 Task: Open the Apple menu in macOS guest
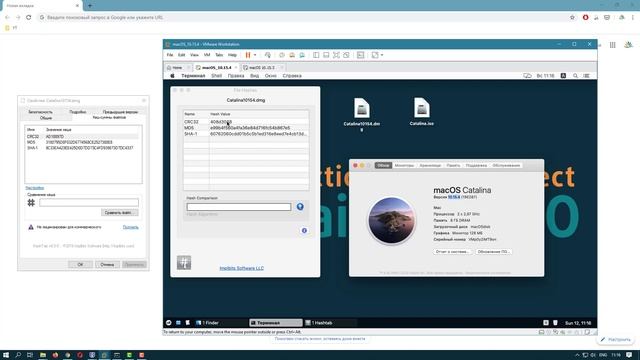[172, 76]
